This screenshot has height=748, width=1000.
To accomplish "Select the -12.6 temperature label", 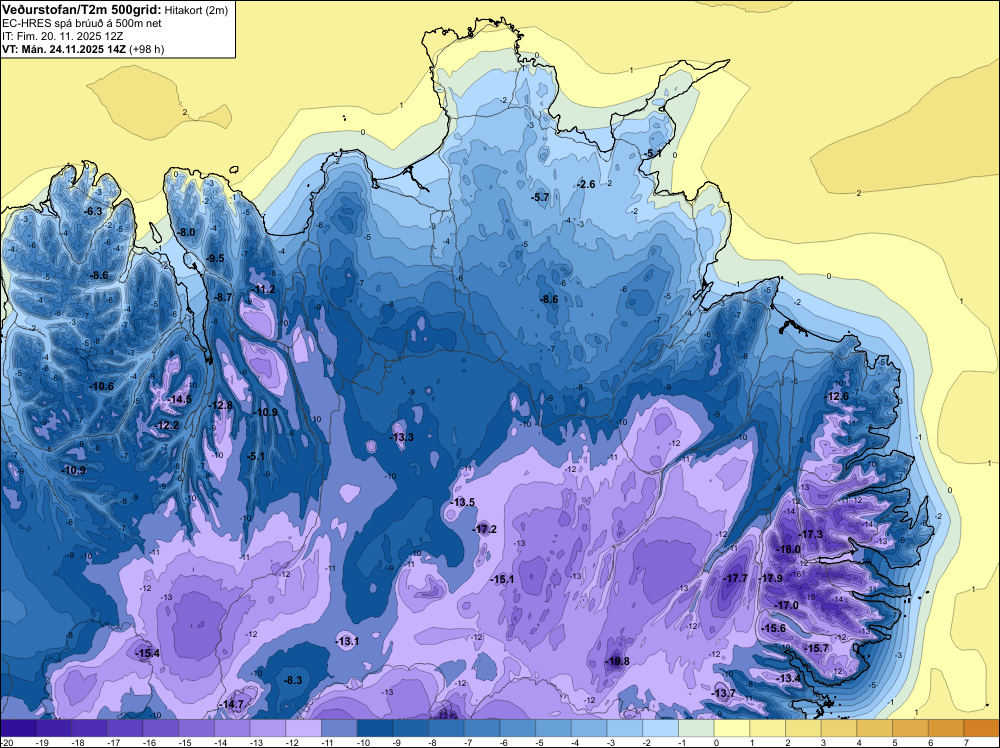I will (837, 396).
